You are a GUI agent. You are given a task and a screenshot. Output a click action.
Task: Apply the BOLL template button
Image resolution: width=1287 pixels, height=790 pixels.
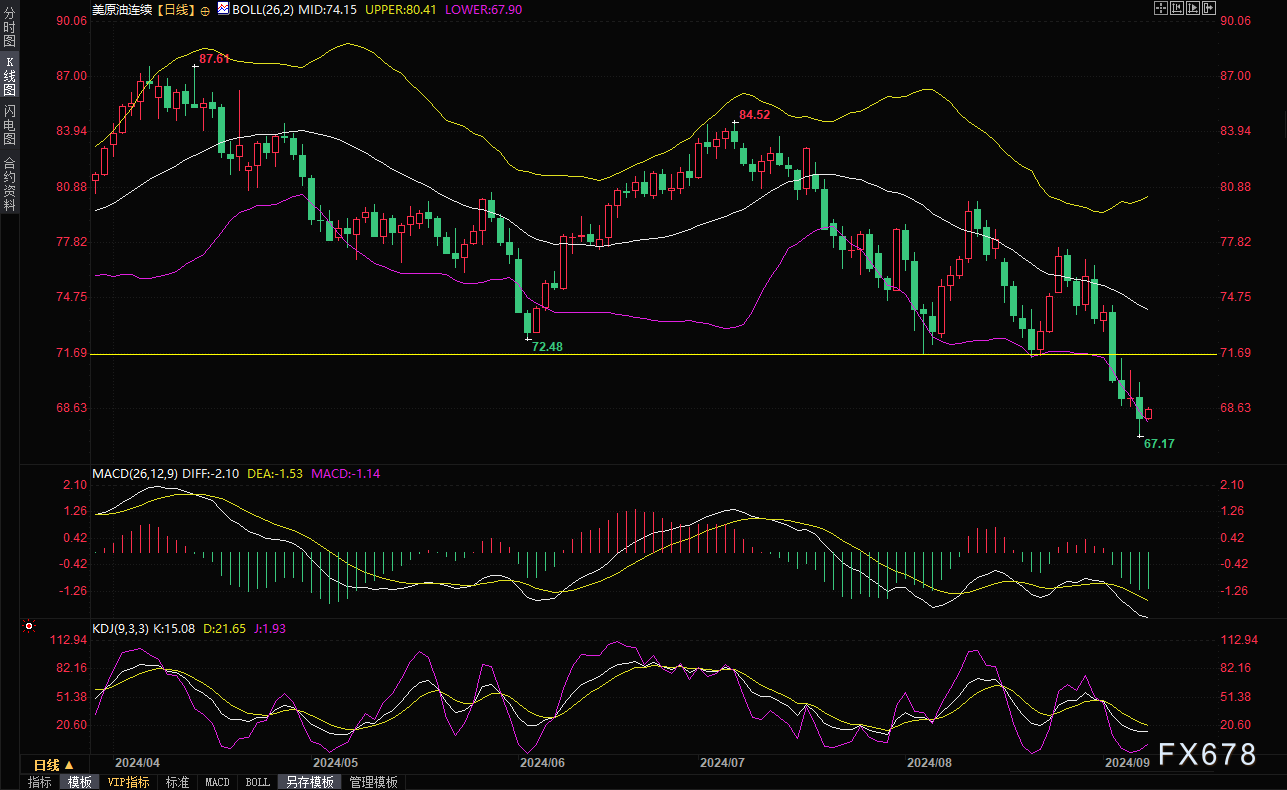[x=257, y=782]
